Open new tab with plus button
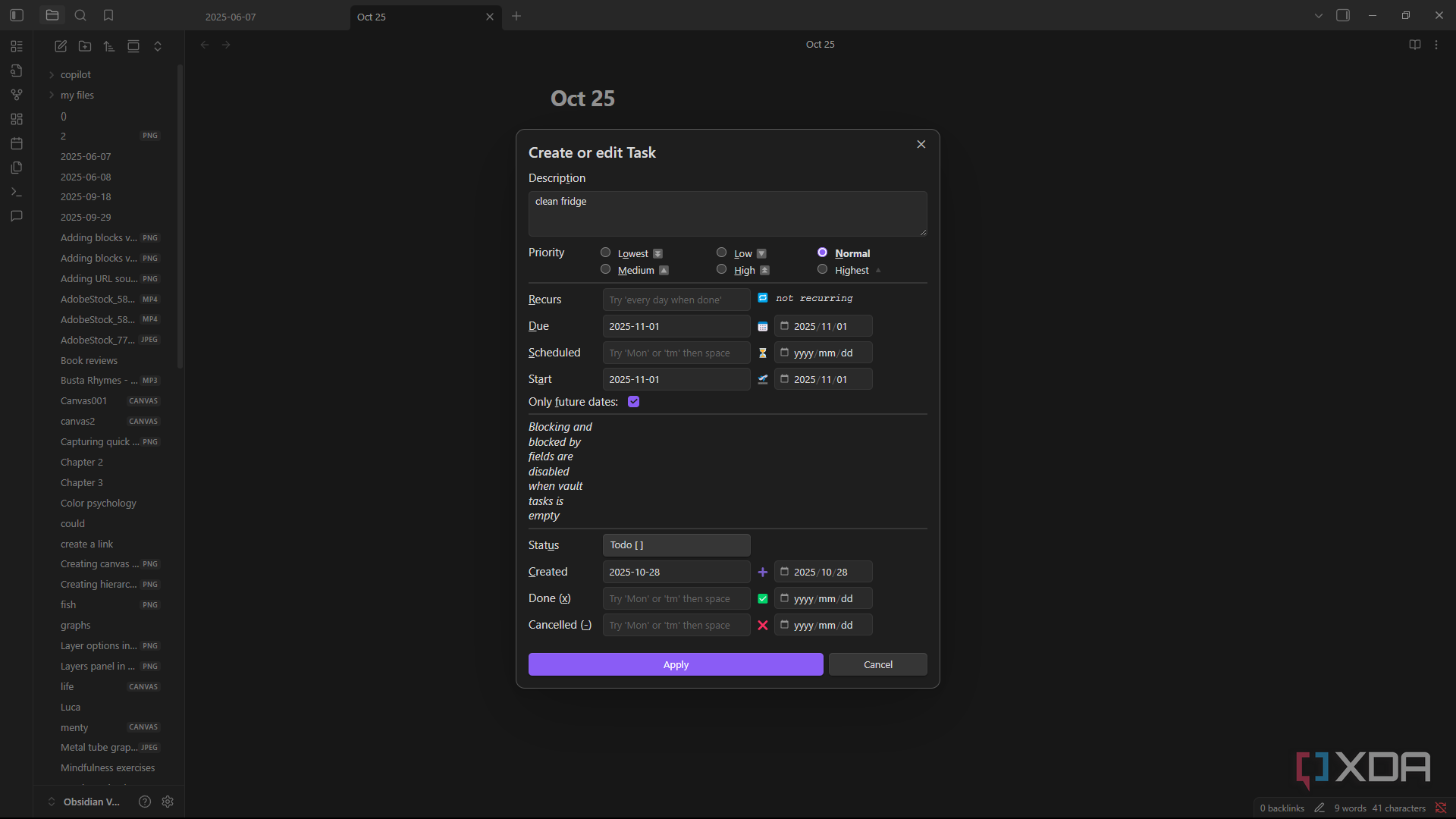 516,16
